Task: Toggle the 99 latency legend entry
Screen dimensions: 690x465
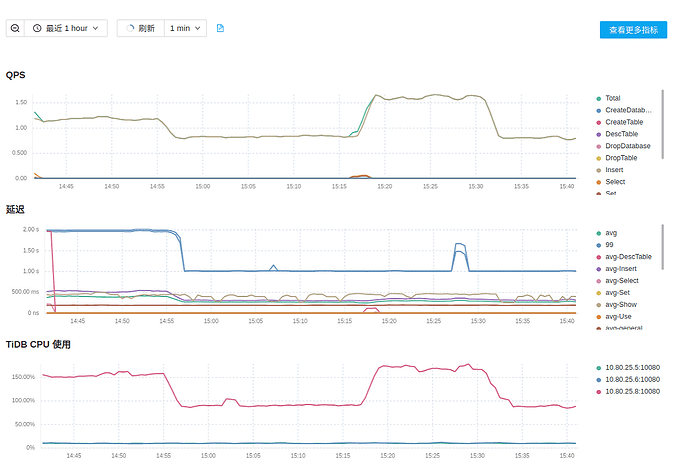Action: [x=605, y=245]
